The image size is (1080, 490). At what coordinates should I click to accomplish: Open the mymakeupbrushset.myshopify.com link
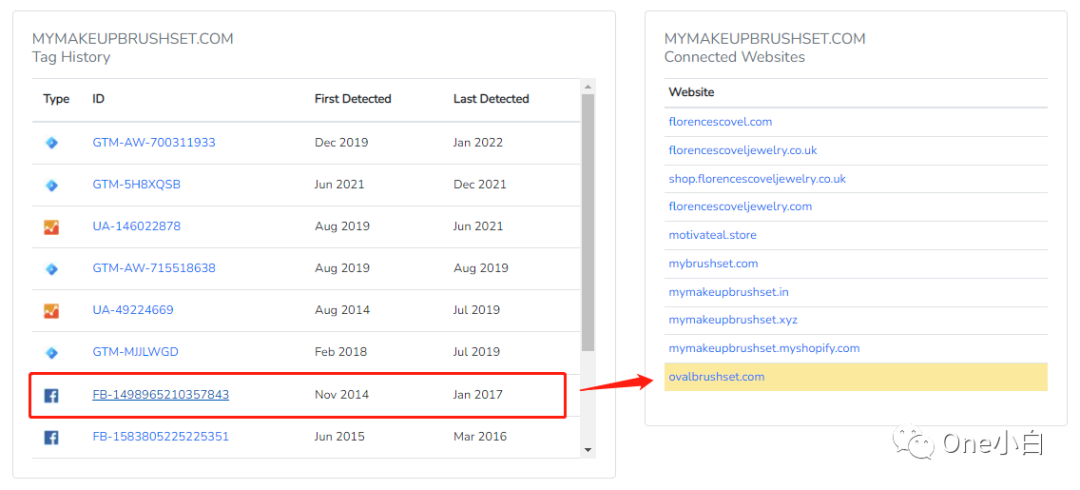[x=764, y=348]
